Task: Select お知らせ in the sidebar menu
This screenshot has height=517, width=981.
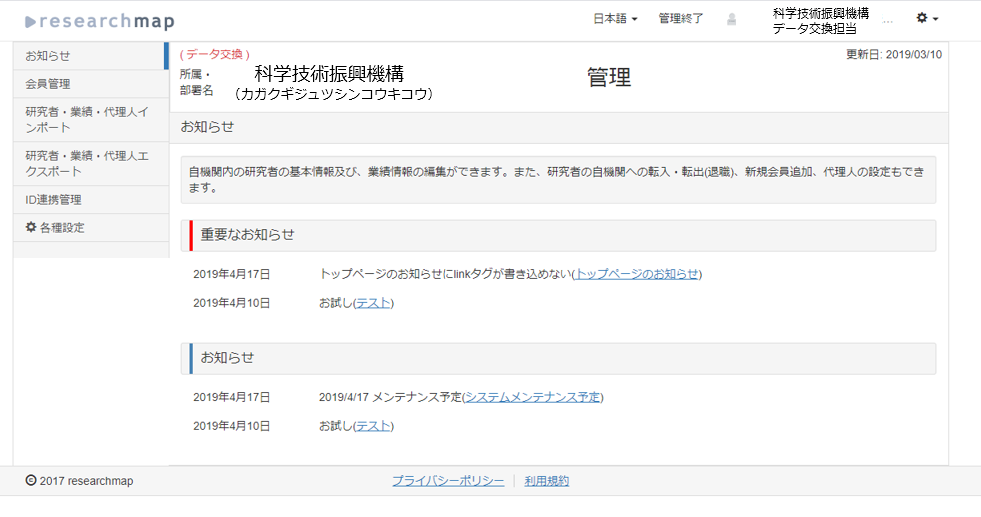Action: 91,56
